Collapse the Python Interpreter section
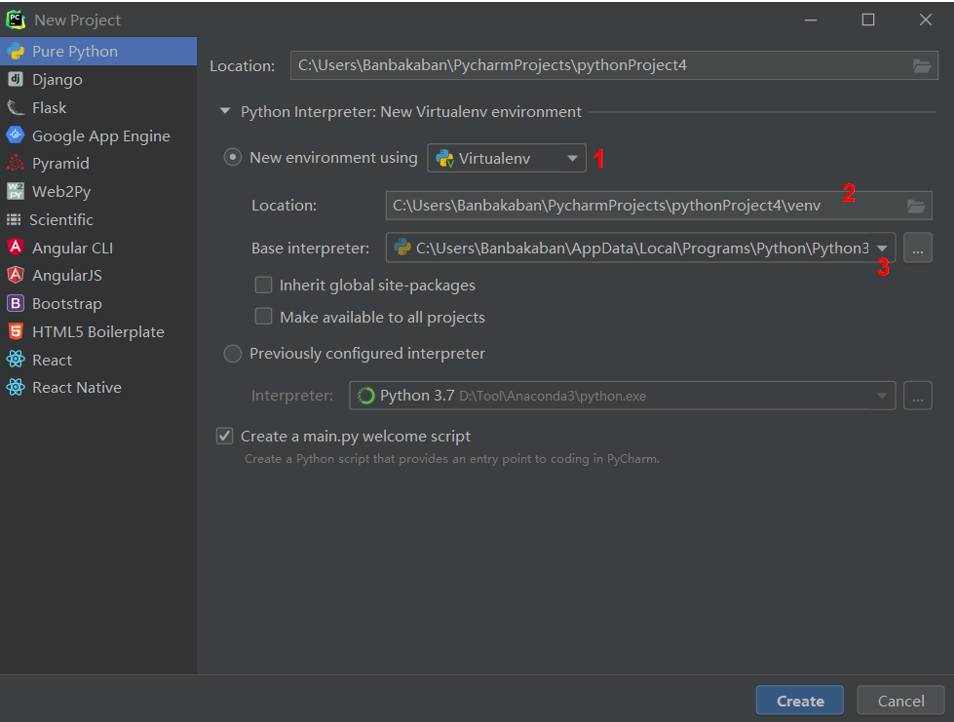 [x=225, y=111]
